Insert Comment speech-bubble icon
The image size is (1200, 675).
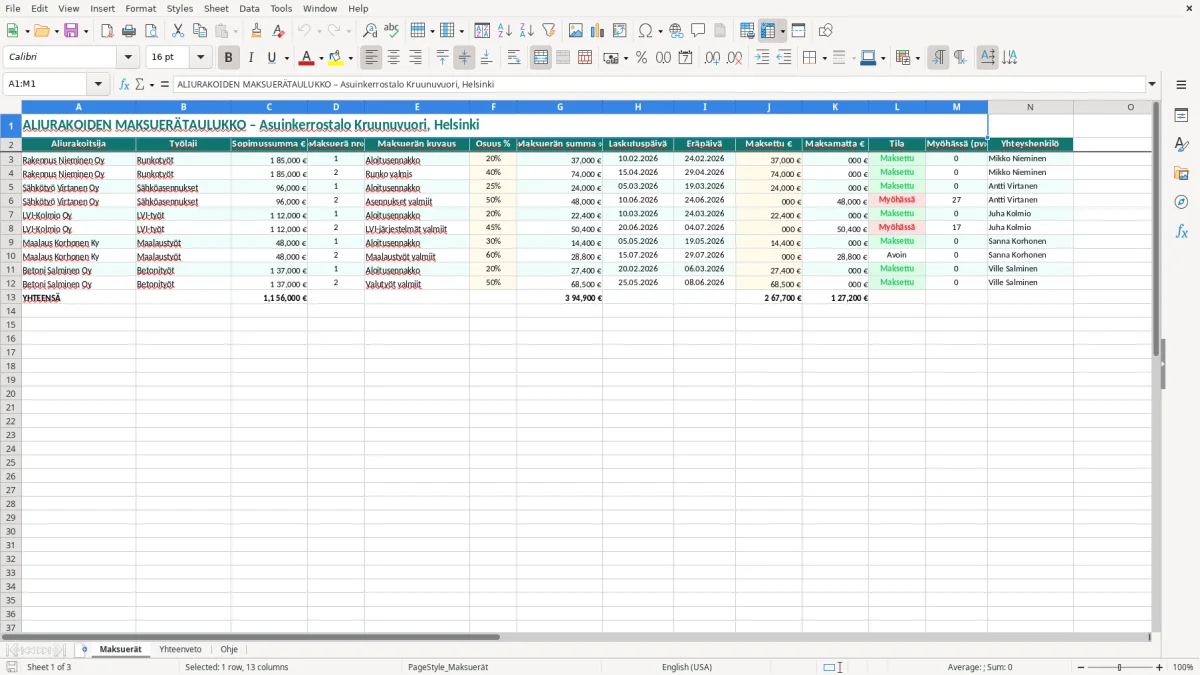coord(698,31)
